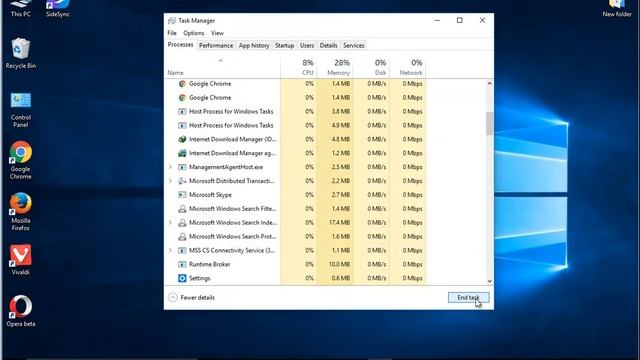Select the Recycle Bin icon
This screenshot has width=640, height=360.
(x=20, y=53)
